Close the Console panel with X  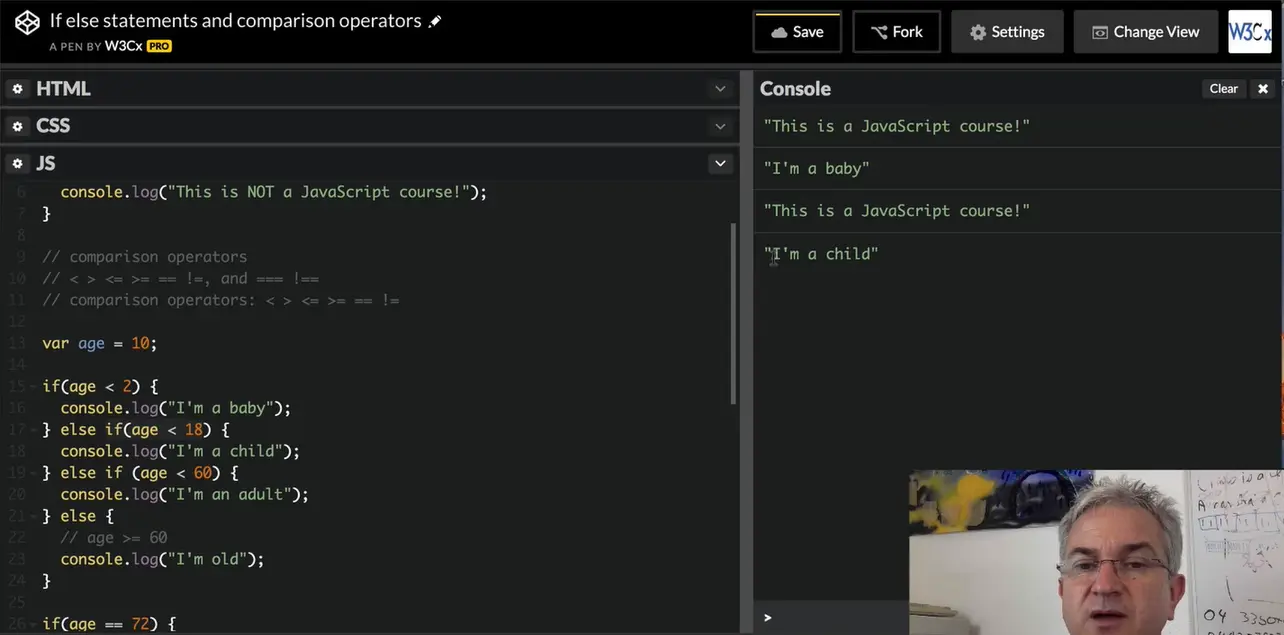click(1263, 89)
